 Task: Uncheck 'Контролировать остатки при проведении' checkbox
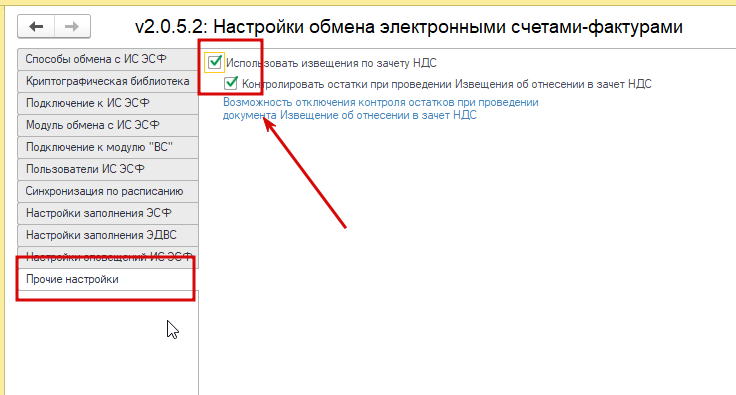click(x=230, y=84)
